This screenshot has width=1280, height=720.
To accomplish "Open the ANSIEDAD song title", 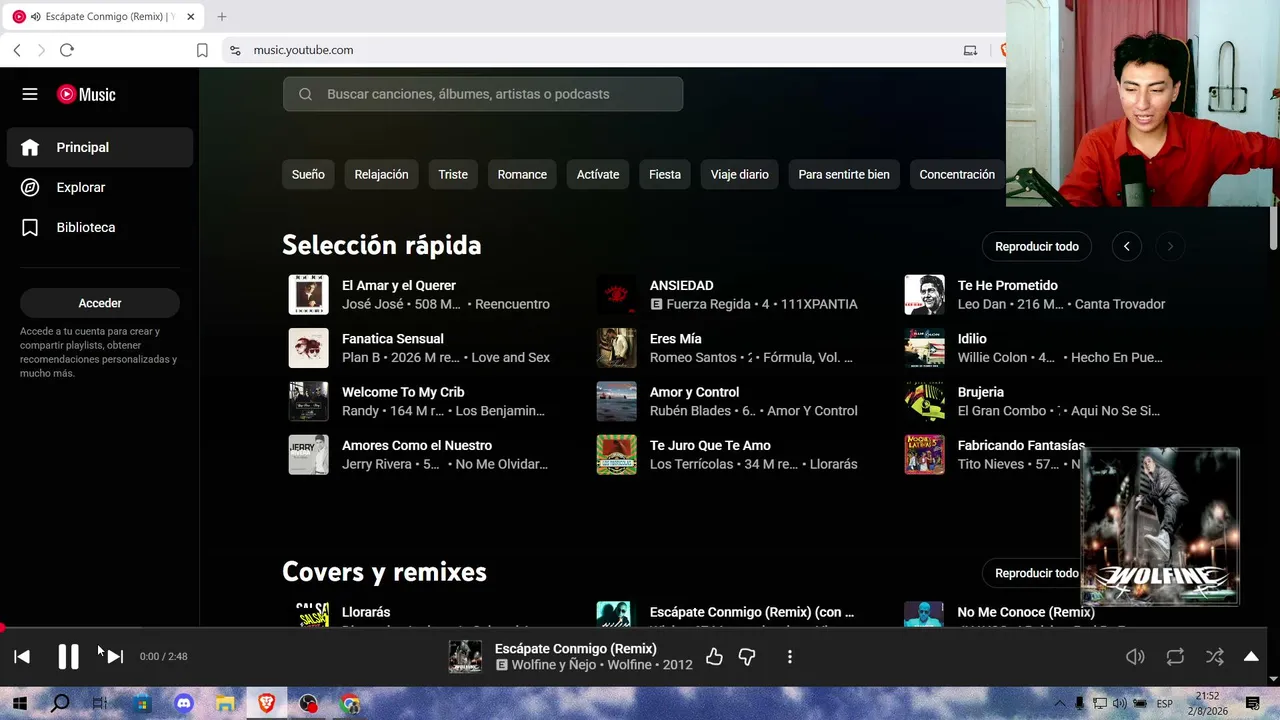I will (682, 286).
